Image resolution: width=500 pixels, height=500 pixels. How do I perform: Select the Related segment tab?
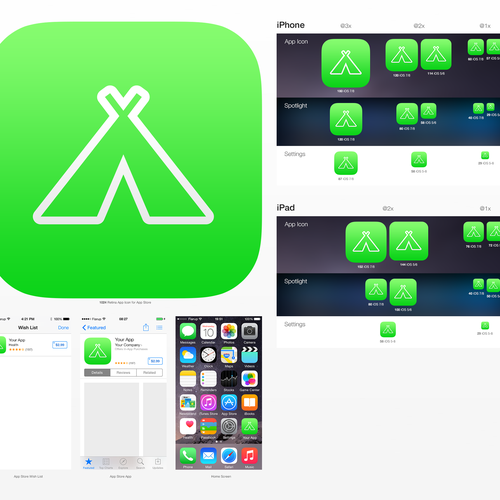tap(149, 373)
